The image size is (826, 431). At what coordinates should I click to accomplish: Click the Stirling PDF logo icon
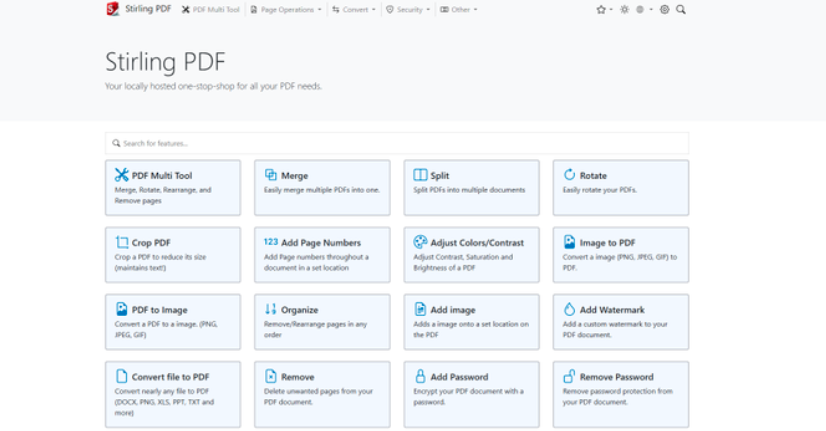(x=113, y=8)
